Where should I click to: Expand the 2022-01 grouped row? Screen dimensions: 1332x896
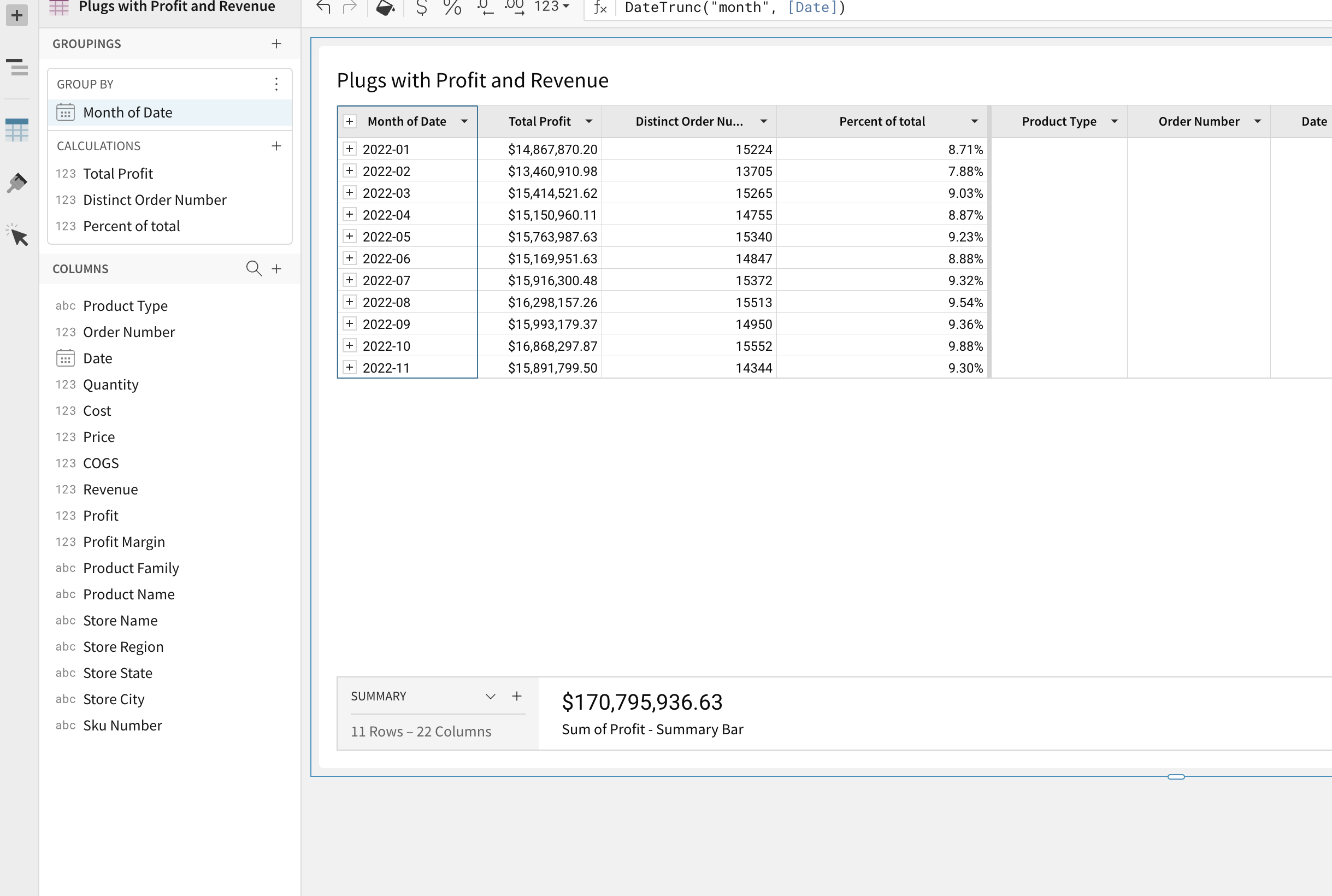coord(349,149)
